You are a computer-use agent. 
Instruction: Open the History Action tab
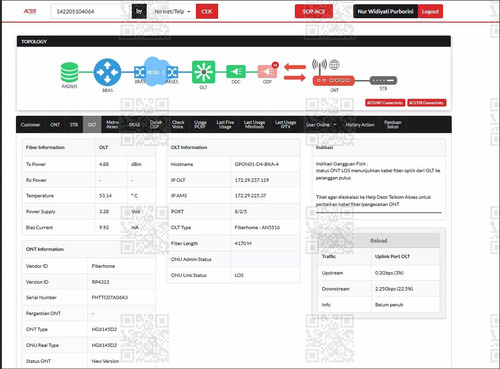[x=360, y=125]
